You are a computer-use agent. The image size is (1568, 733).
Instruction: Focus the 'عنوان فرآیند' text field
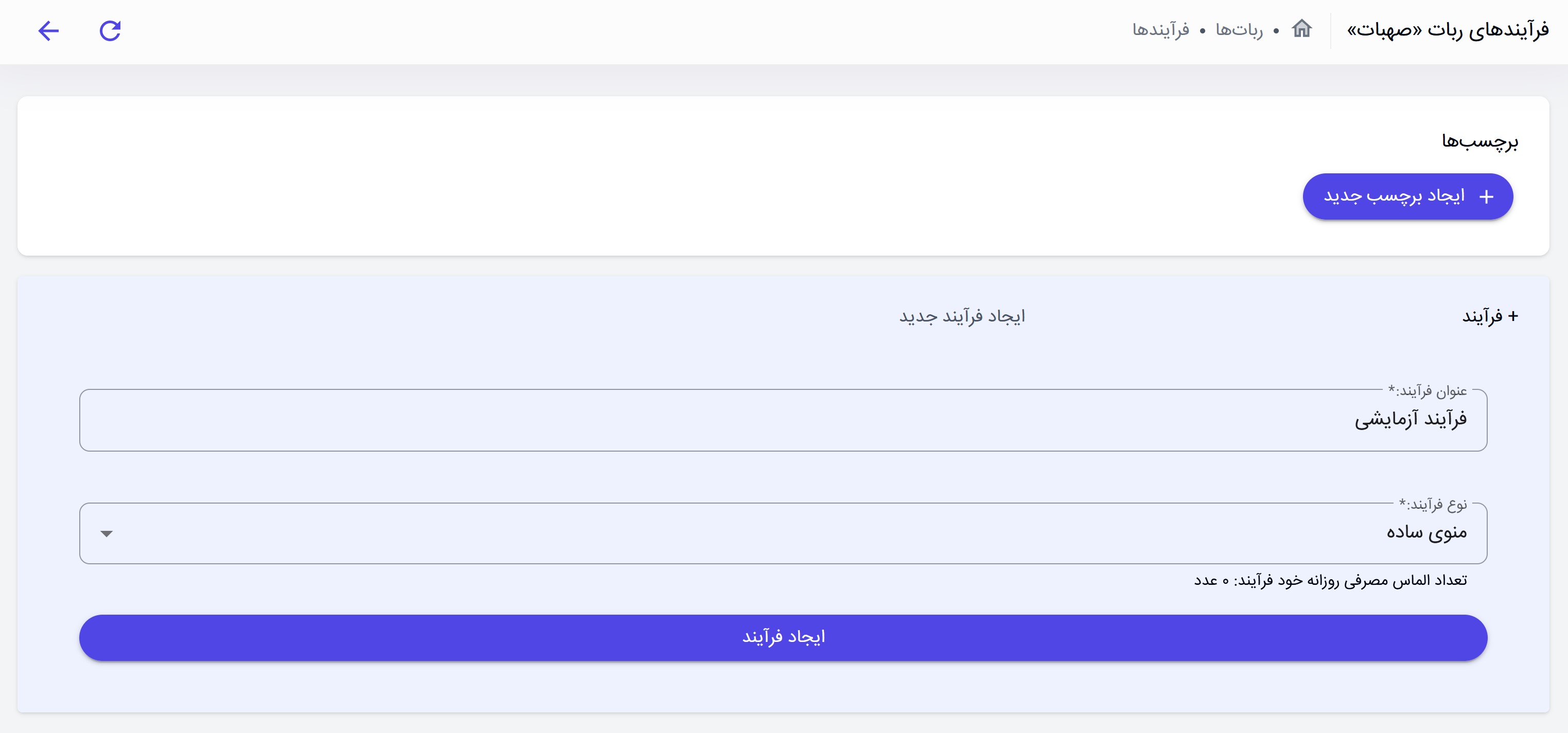(783, 420)
